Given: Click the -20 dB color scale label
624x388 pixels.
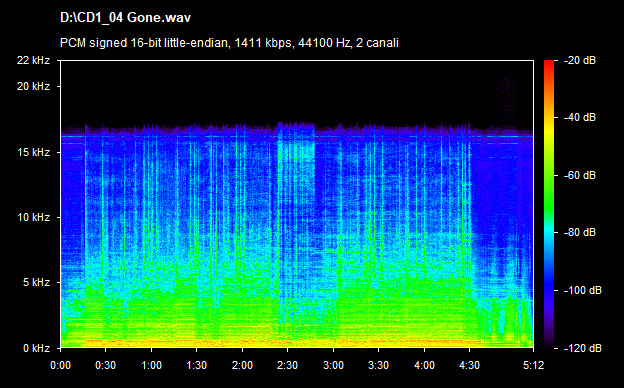Looking at the screenshot, I should (580, 60).
